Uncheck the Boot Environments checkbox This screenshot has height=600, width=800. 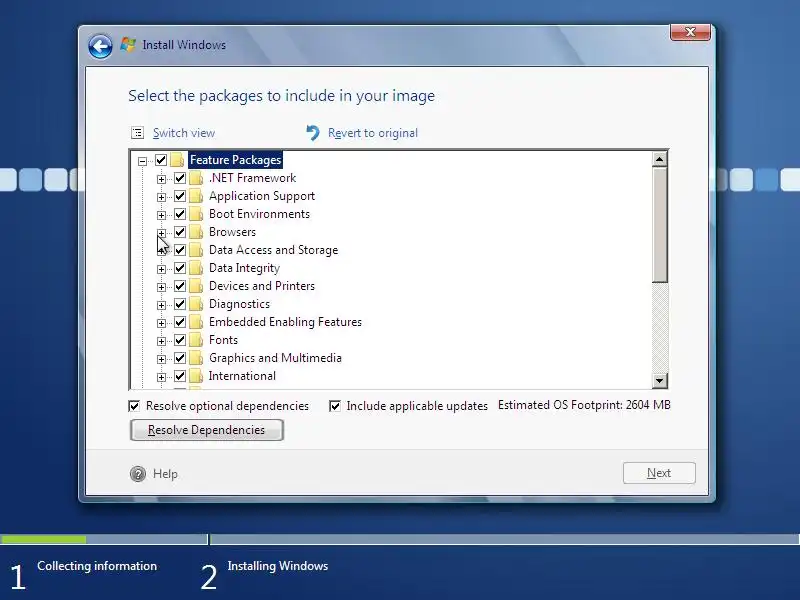coord(180,214)
